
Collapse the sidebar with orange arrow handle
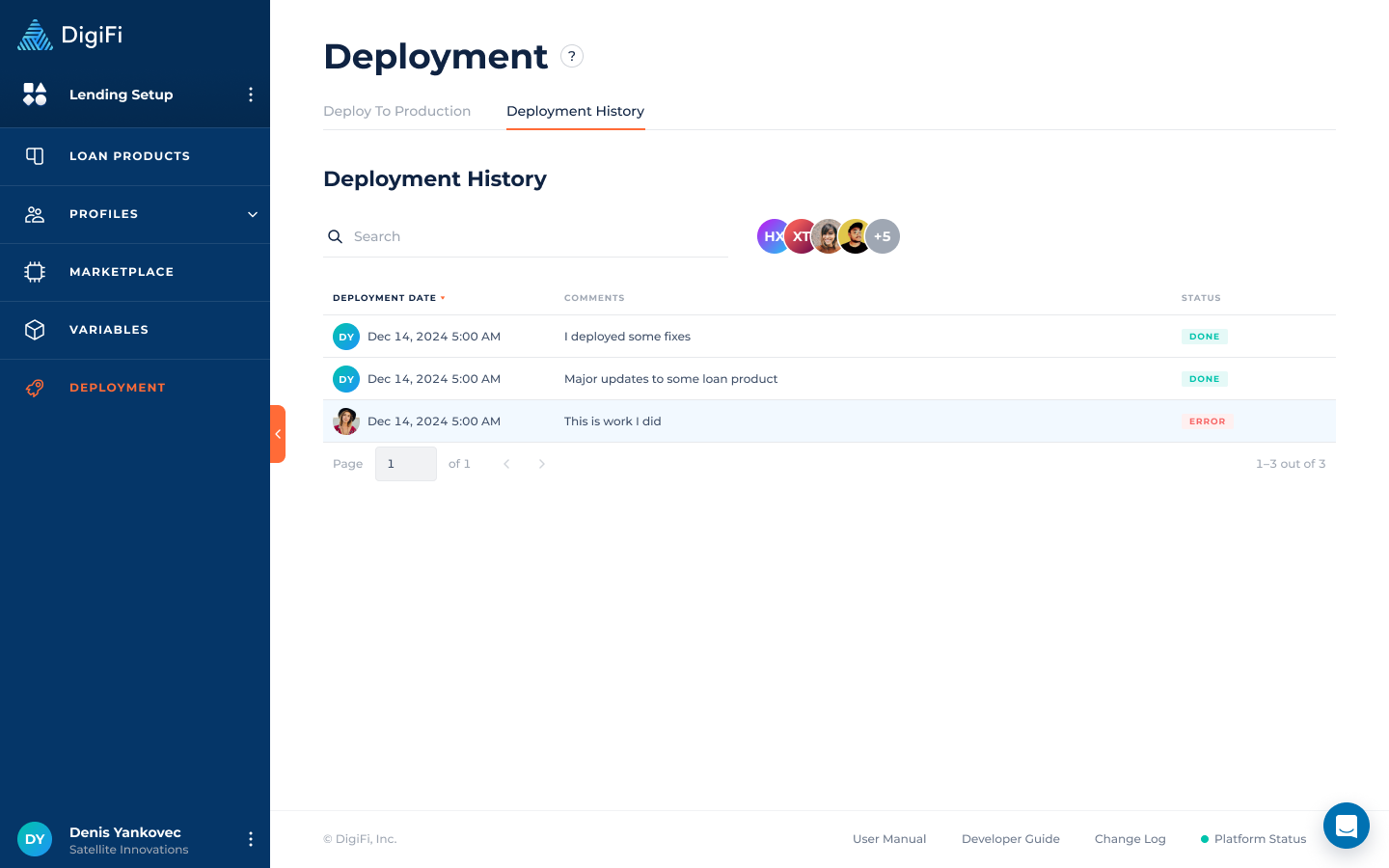278,434
